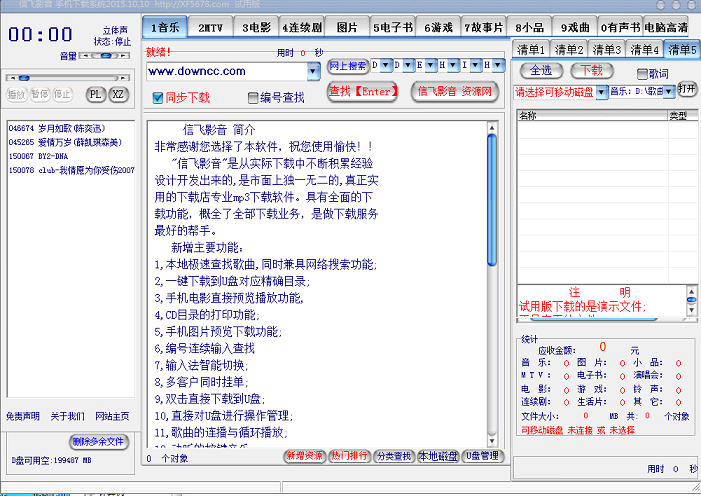
Task: Click the 分类查找 button
Action: pos(394,456)
